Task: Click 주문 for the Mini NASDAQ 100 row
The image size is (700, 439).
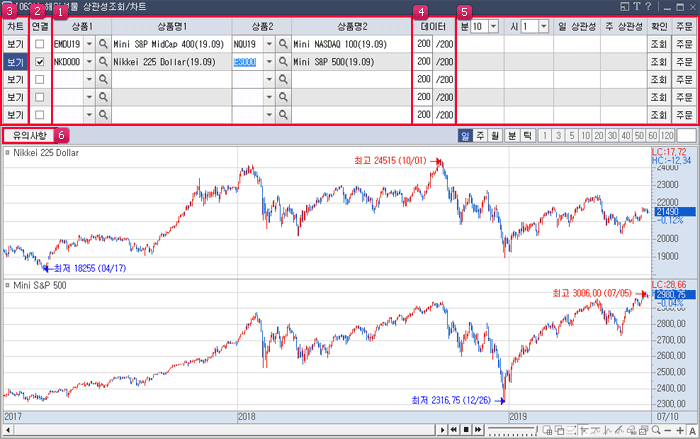Action: [684, 44]
